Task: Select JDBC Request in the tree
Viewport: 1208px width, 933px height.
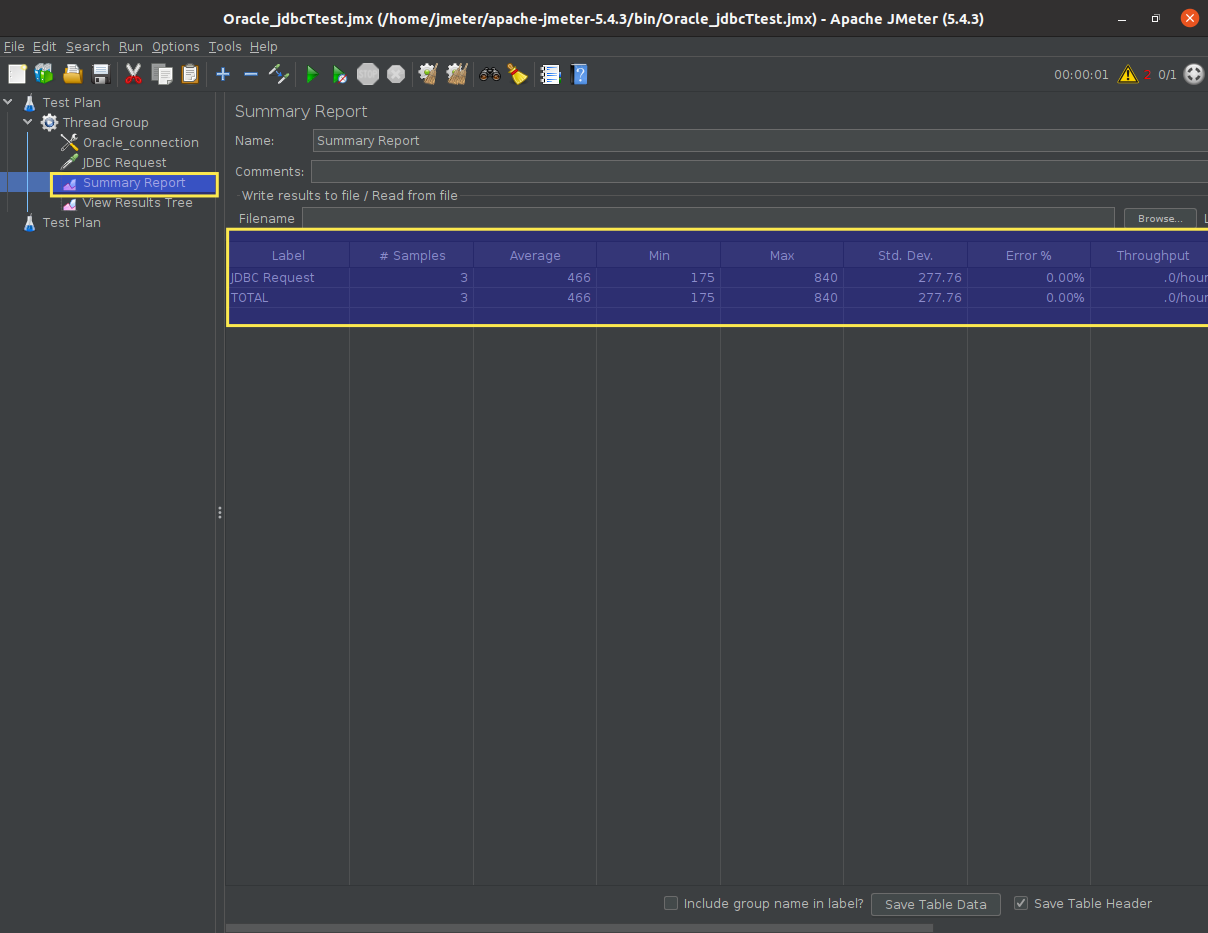Action: pyautogui.click(x=124, y=162)
